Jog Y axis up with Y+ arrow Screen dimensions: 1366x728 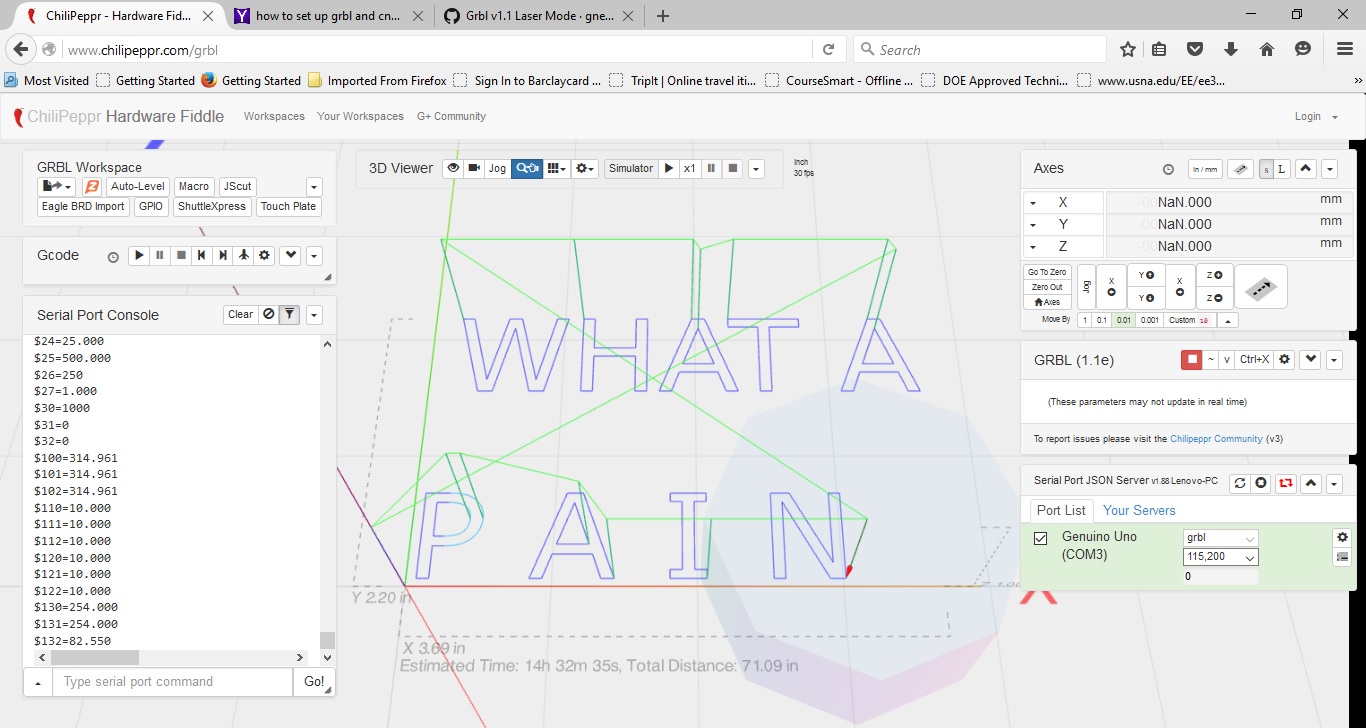coord(1146,275)
